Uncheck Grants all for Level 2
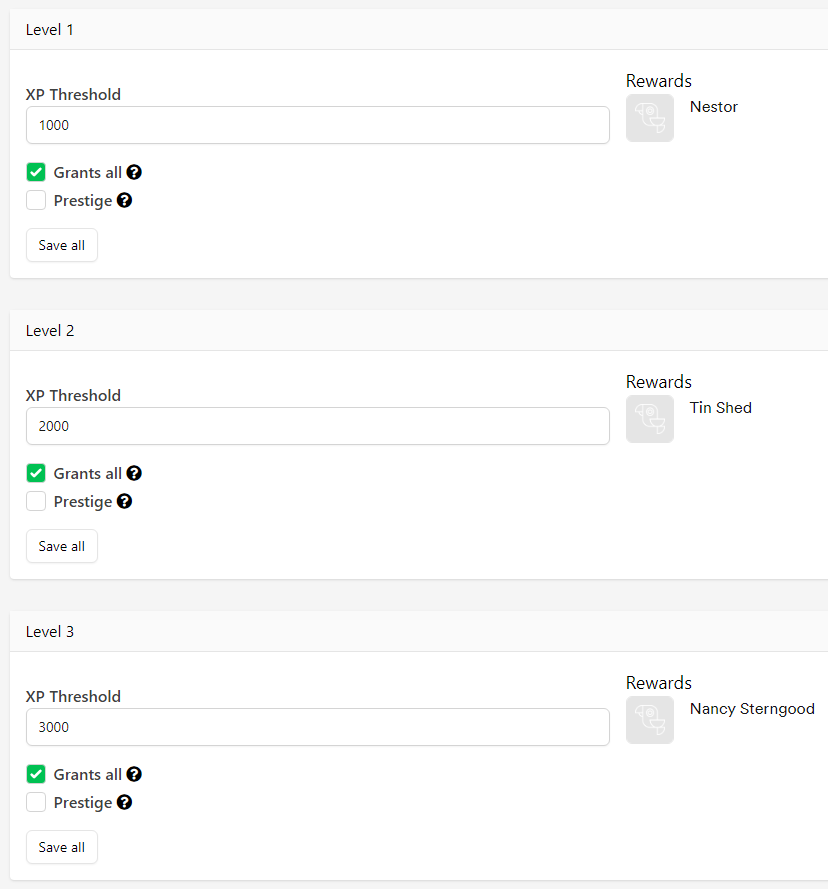 point(36,473)
